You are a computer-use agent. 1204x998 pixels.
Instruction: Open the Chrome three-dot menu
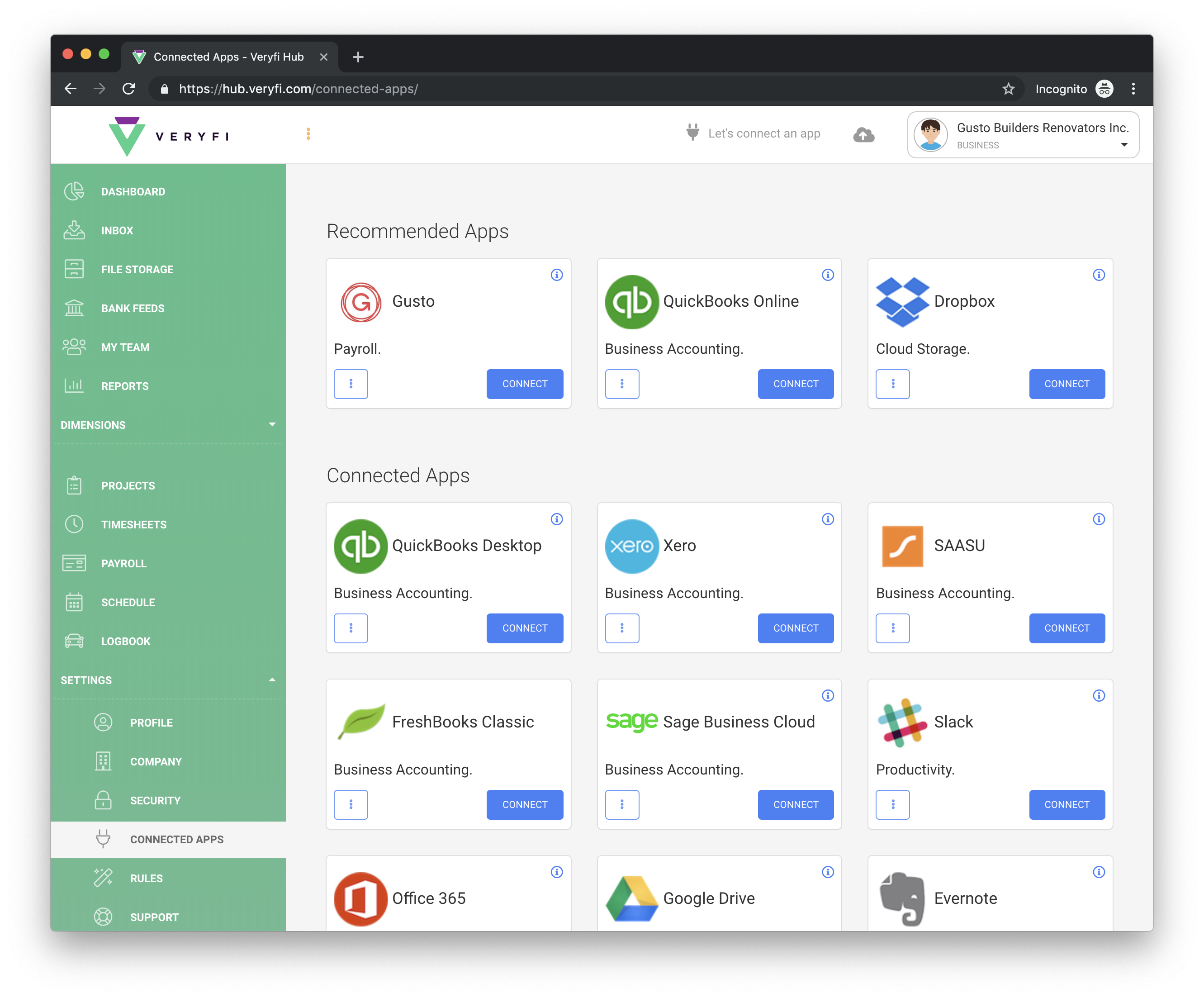[1133, 88]
